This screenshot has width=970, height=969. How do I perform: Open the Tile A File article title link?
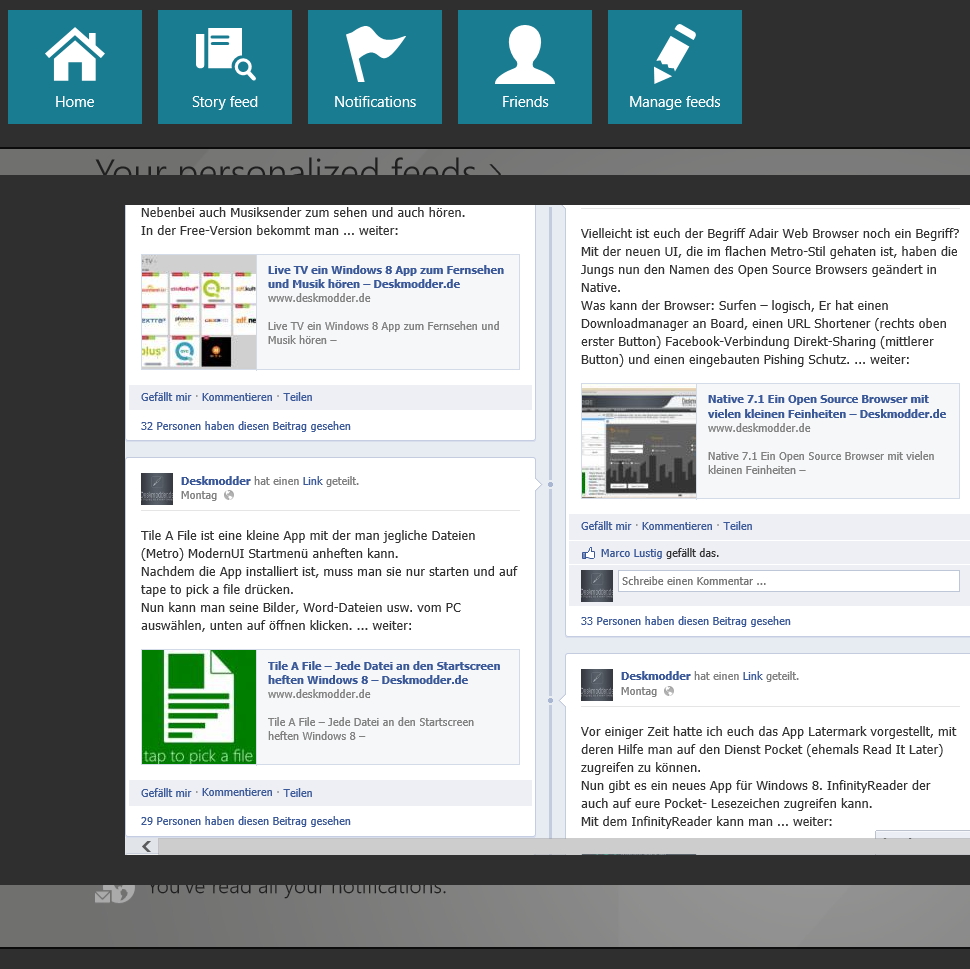(384, 673)
